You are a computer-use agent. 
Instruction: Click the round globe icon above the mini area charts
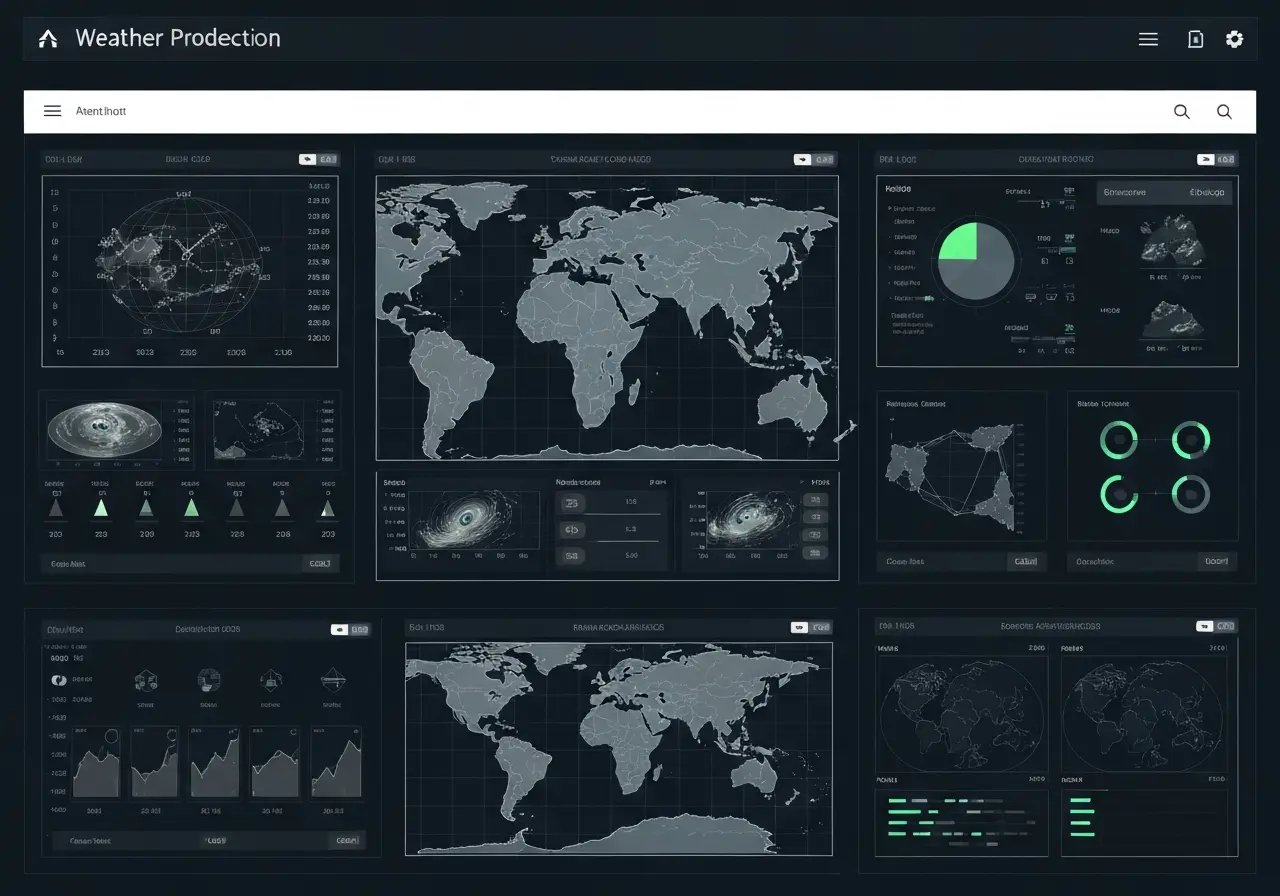[x=209, y=682]
